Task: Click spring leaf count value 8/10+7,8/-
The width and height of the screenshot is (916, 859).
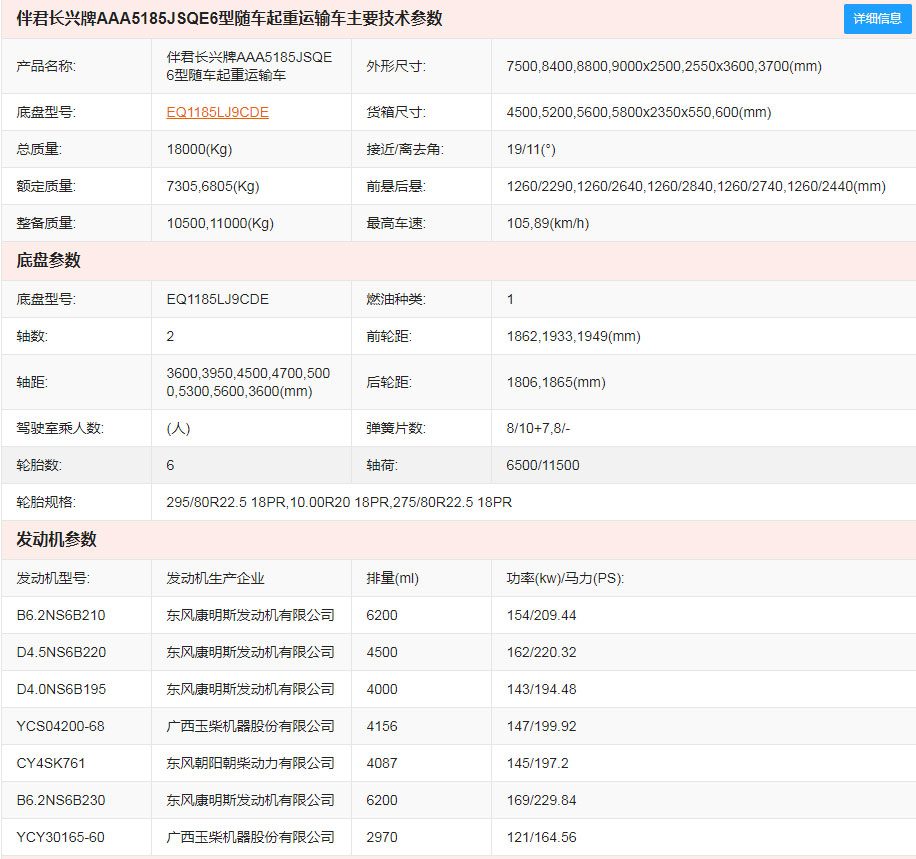Action: (x=538, y=428)
